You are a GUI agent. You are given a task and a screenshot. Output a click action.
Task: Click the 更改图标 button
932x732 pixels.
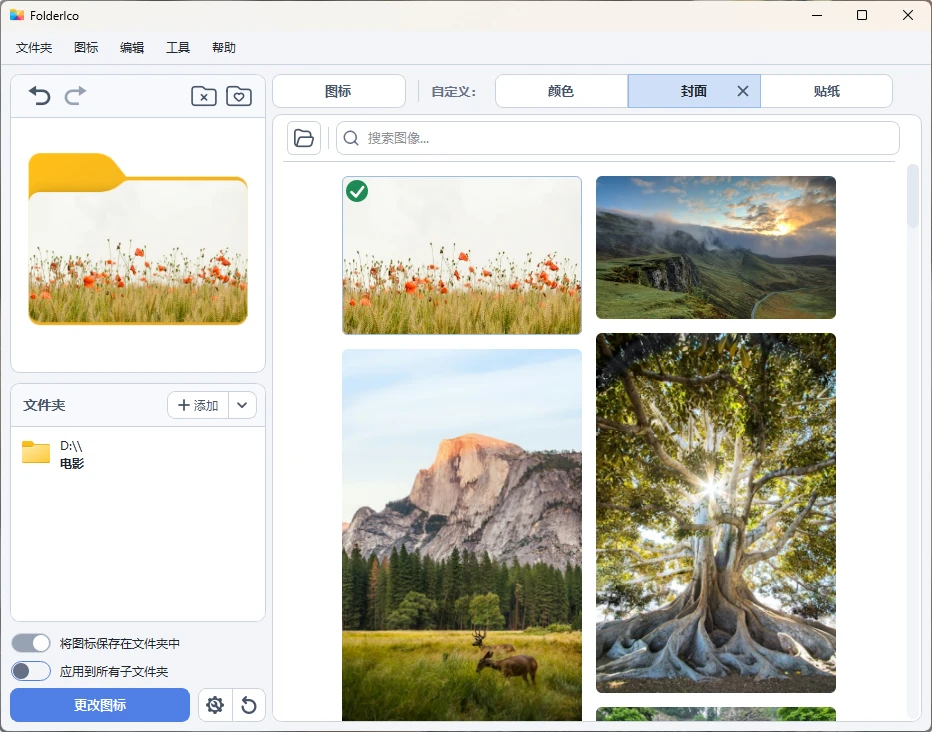click(x=100, y=705)
